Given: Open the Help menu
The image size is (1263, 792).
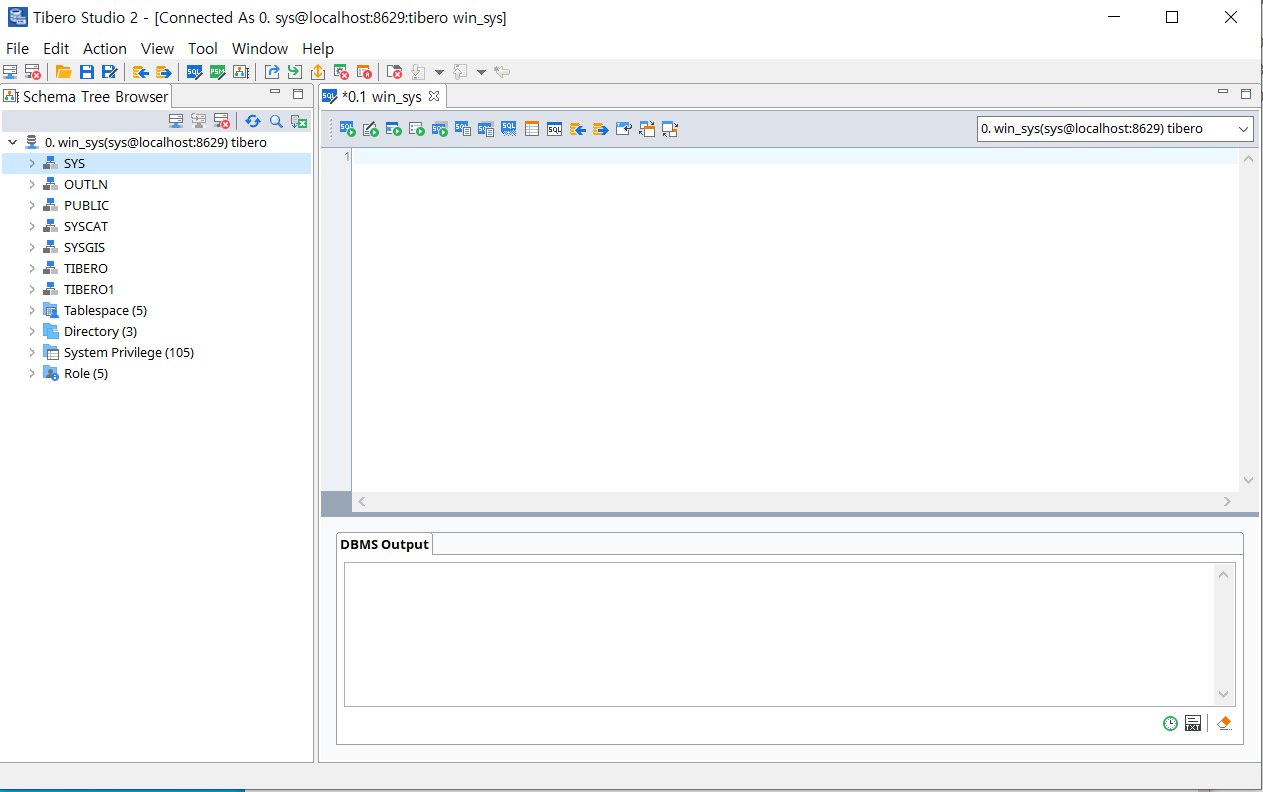Looking at the screenshot, I should [318, 48].
